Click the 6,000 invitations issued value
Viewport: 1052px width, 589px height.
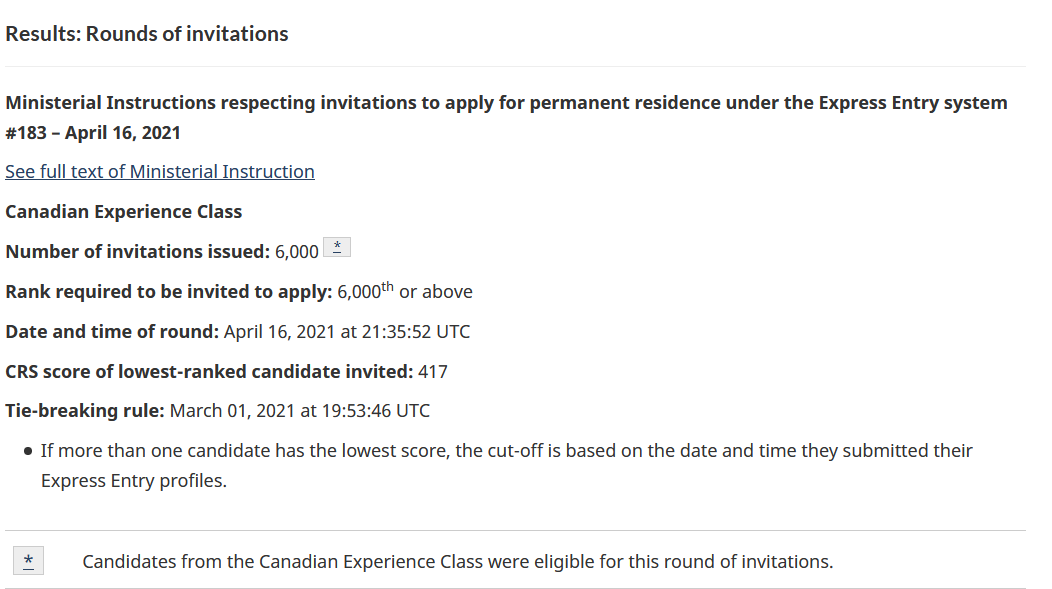[297, 252]
